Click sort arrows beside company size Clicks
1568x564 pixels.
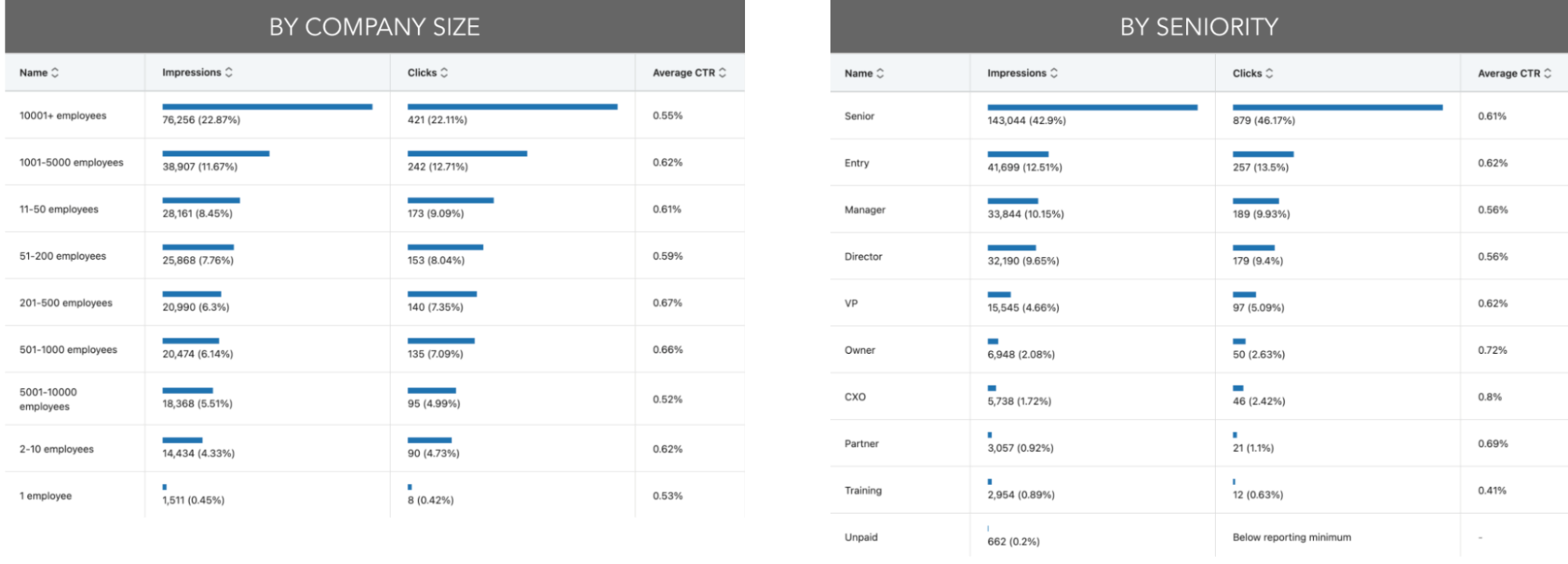(x=445, y=72)
